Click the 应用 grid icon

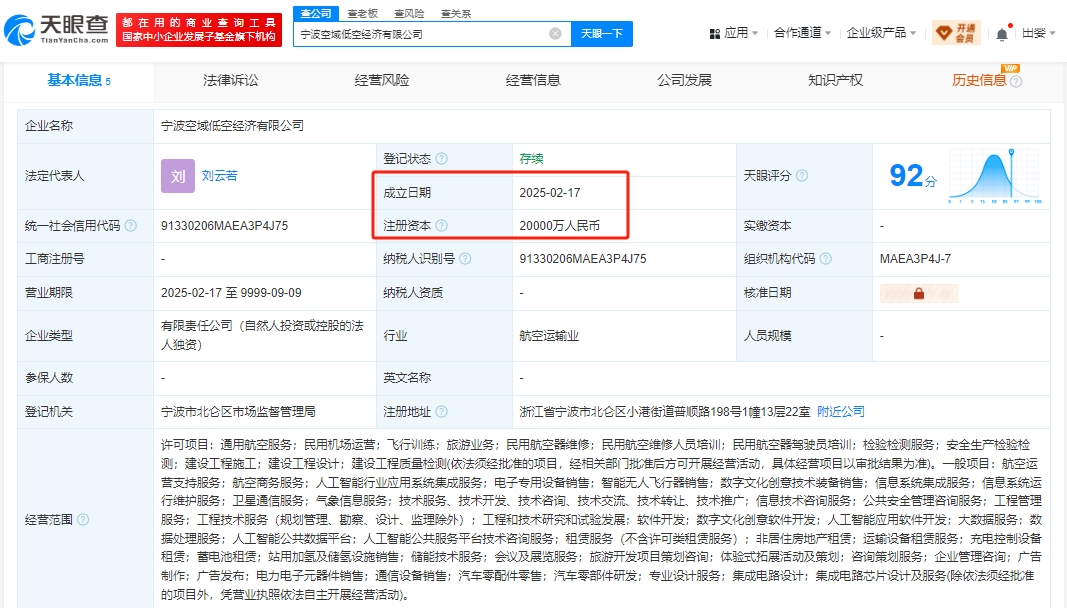coord(715,33)
